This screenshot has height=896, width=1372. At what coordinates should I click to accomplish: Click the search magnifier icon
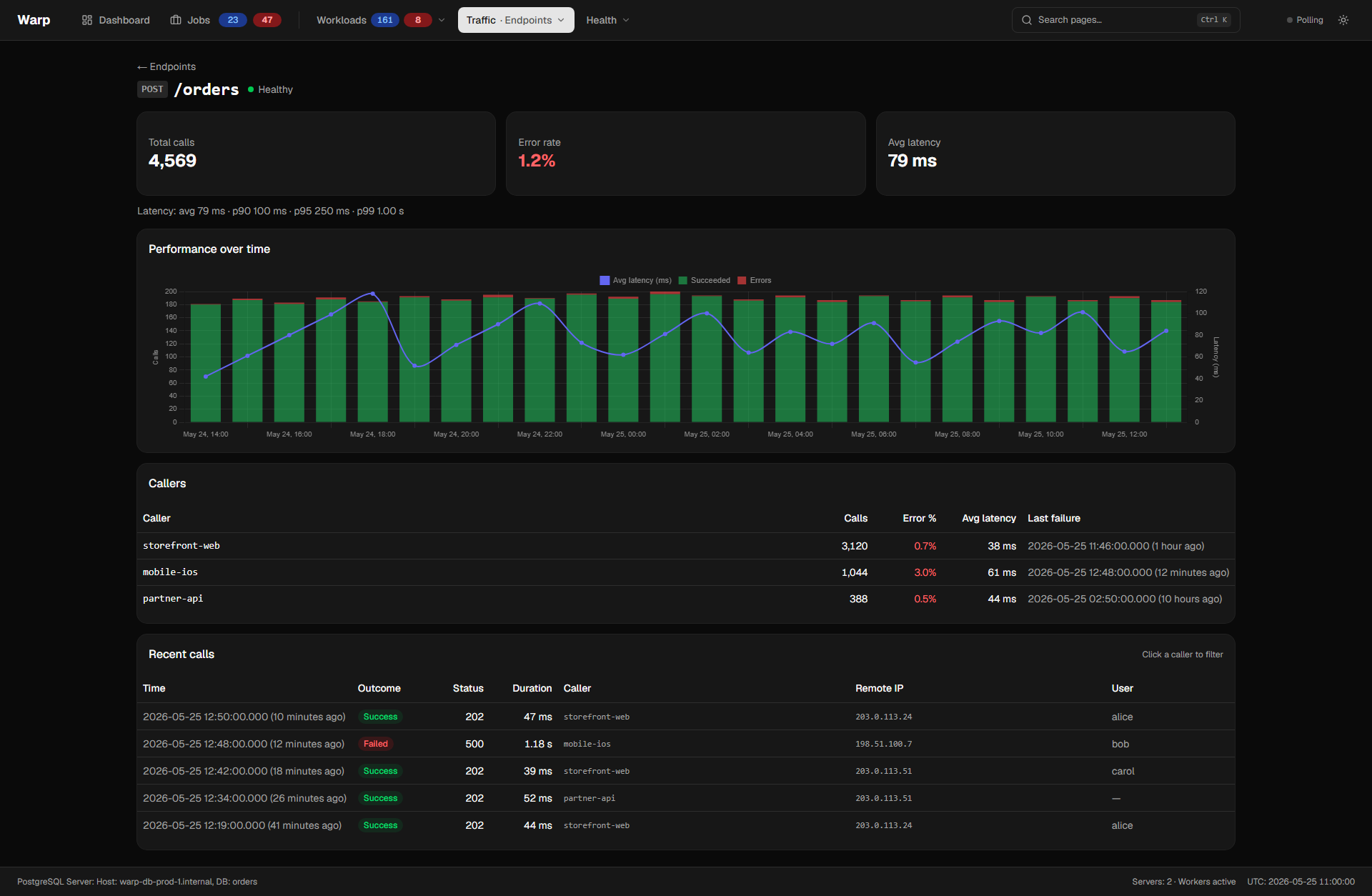point(1027,20)
